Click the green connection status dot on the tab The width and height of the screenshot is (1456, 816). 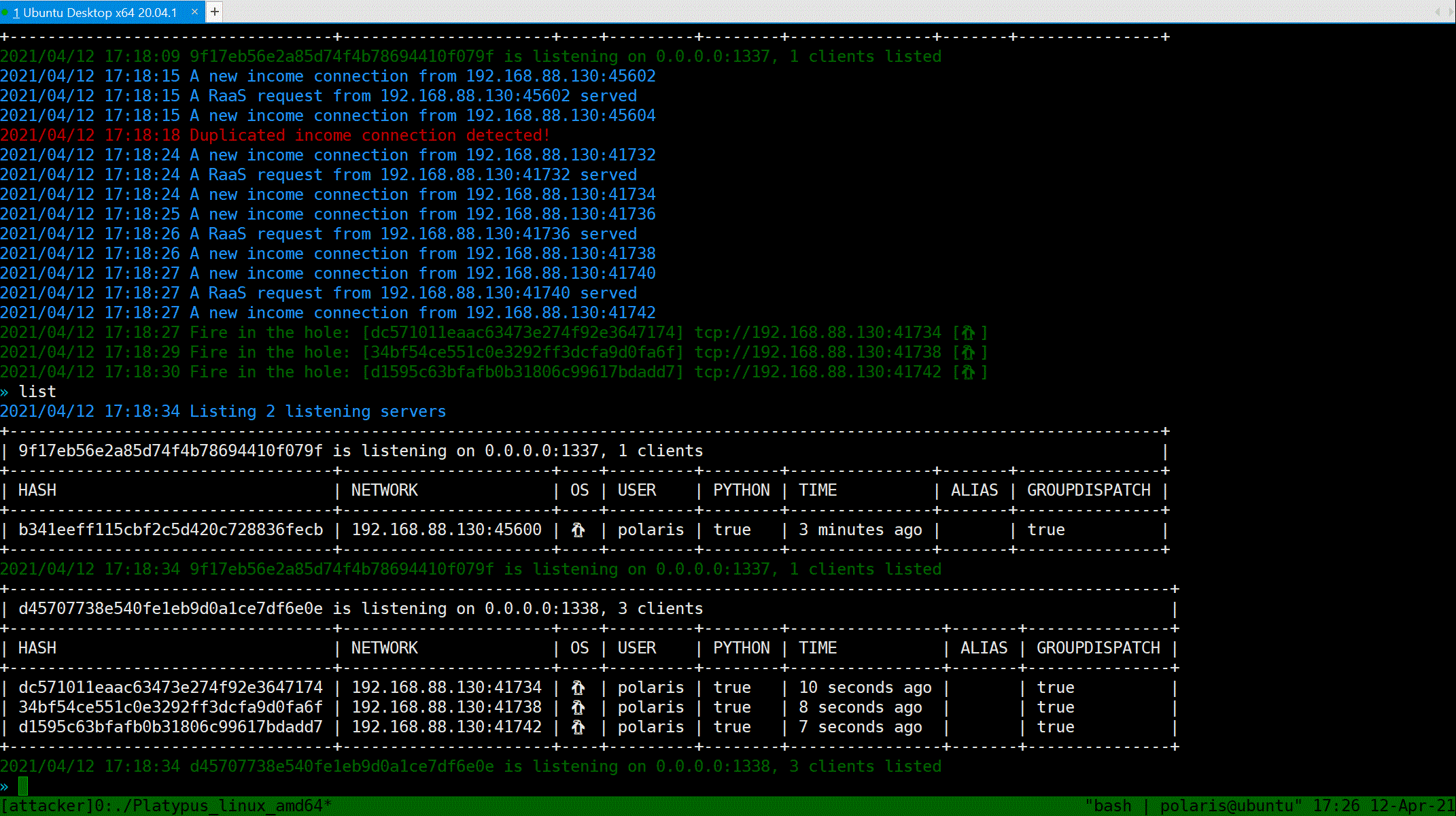tap(5, 12)
